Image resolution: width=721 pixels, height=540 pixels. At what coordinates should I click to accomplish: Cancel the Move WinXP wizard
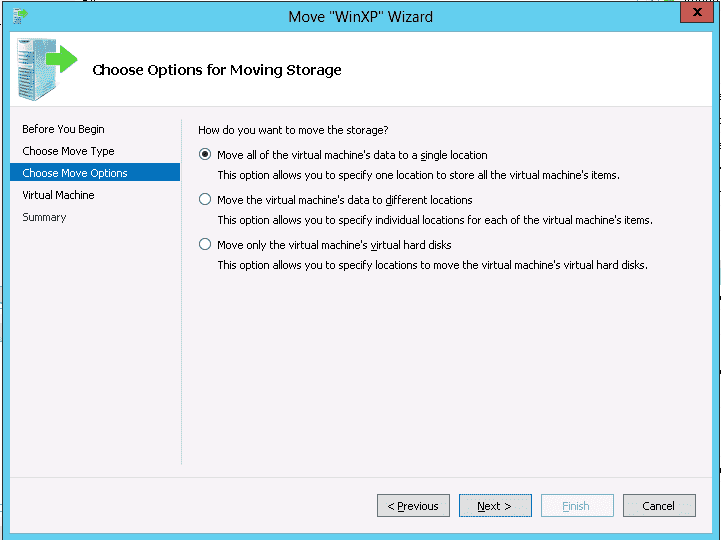(x=659, y=506)
